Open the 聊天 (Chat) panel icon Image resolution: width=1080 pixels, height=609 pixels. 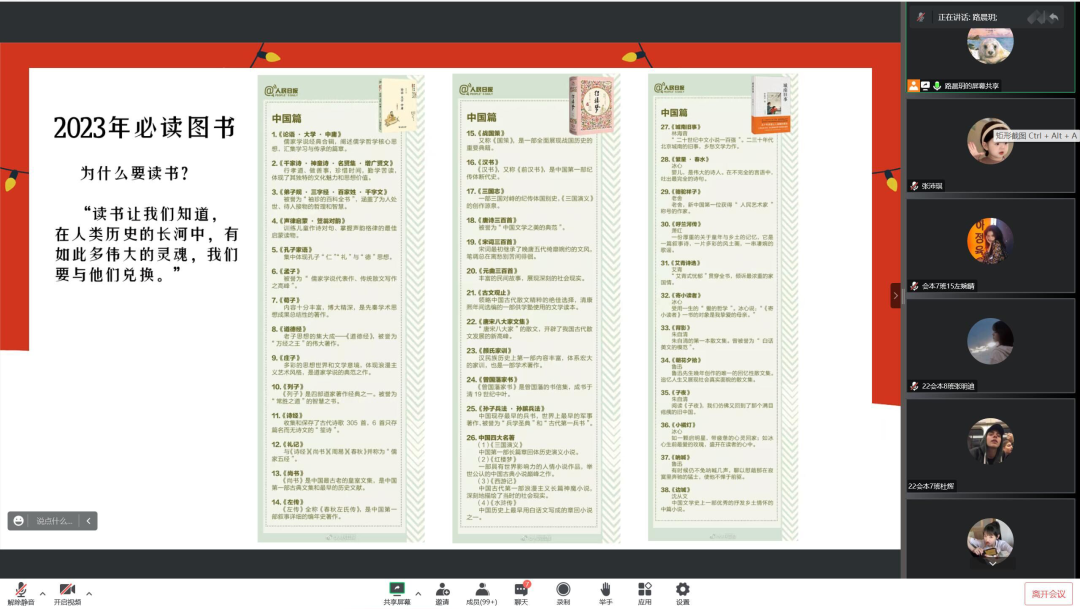click(x=521, y=590)
